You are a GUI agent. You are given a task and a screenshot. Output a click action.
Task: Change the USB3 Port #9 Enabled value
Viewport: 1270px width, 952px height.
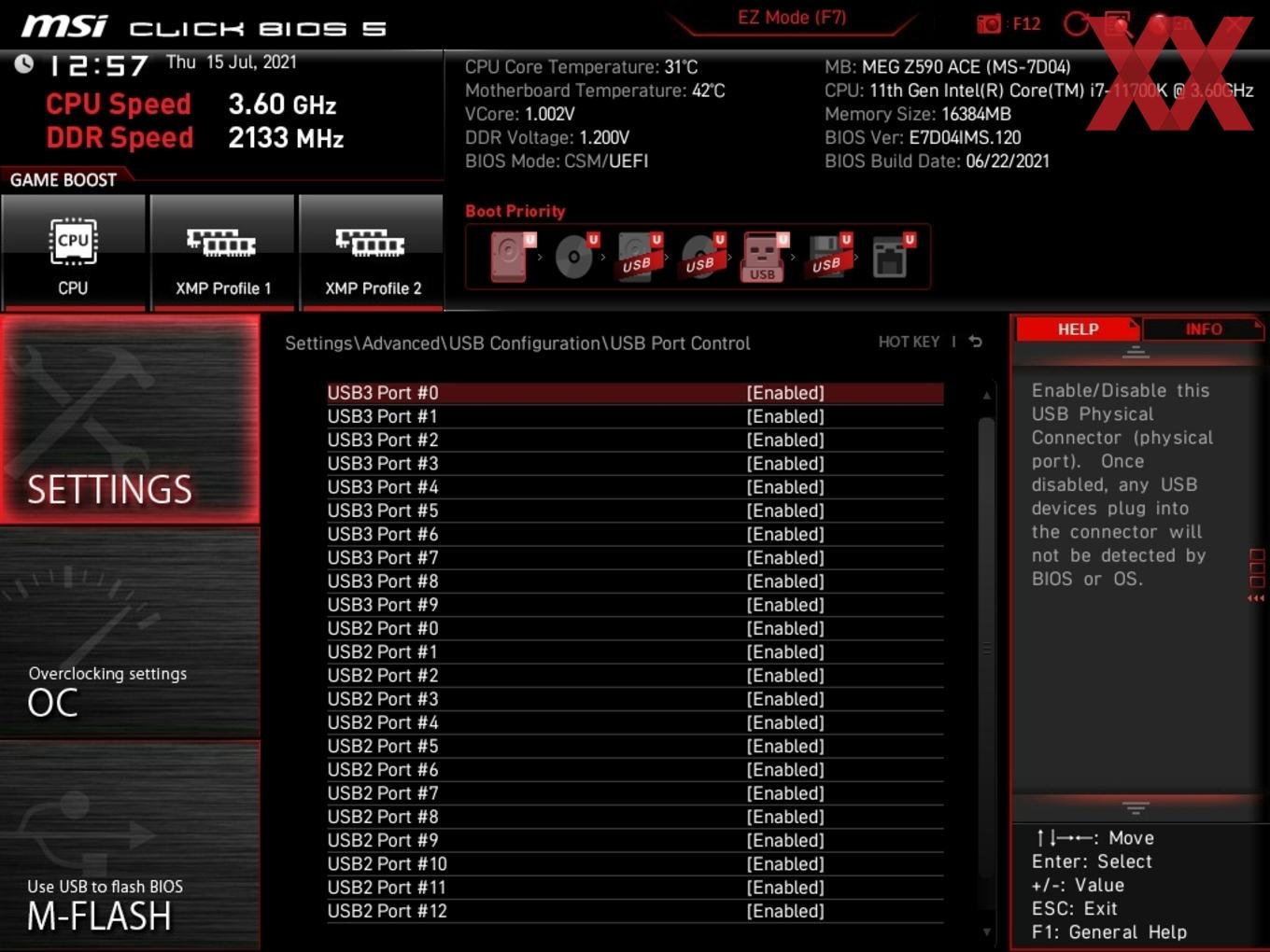(x=785, y=605)
